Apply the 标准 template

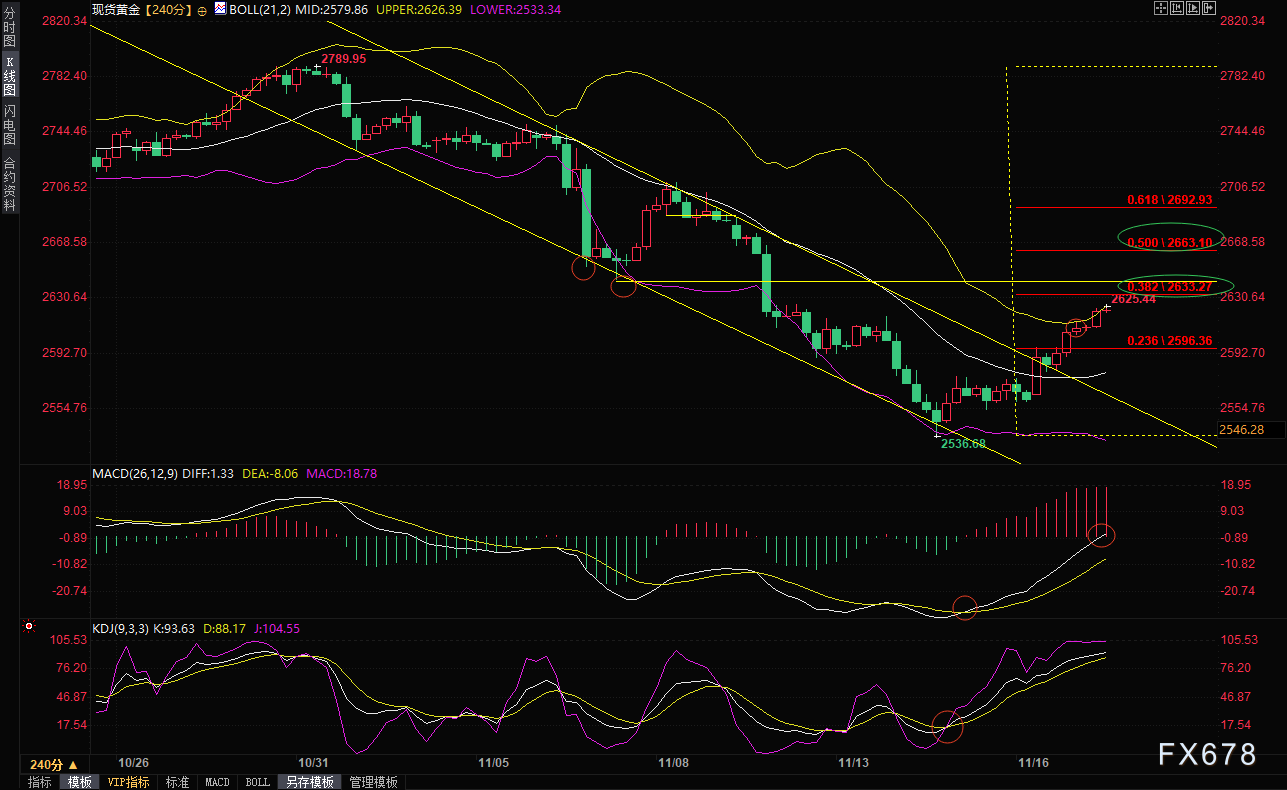tap(177, 782)
